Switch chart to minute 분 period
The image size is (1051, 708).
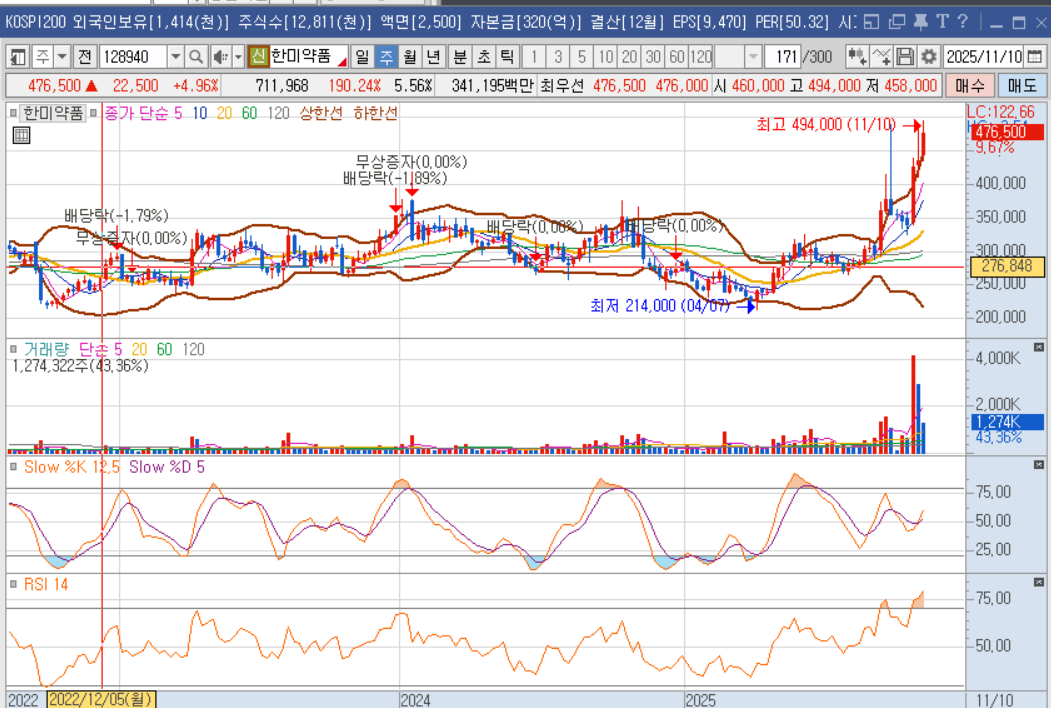[460, 57]
